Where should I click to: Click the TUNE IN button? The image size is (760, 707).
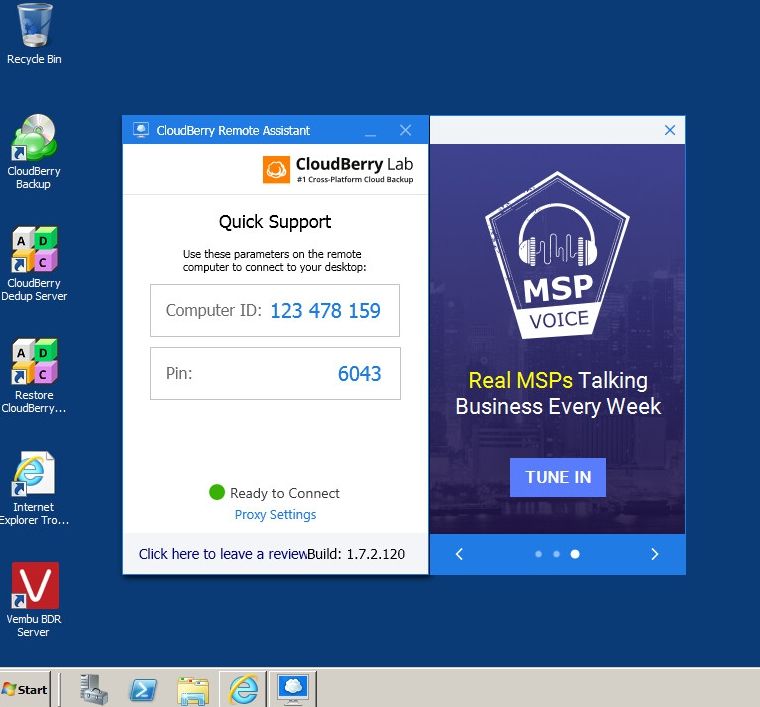(x=558, y=477)
